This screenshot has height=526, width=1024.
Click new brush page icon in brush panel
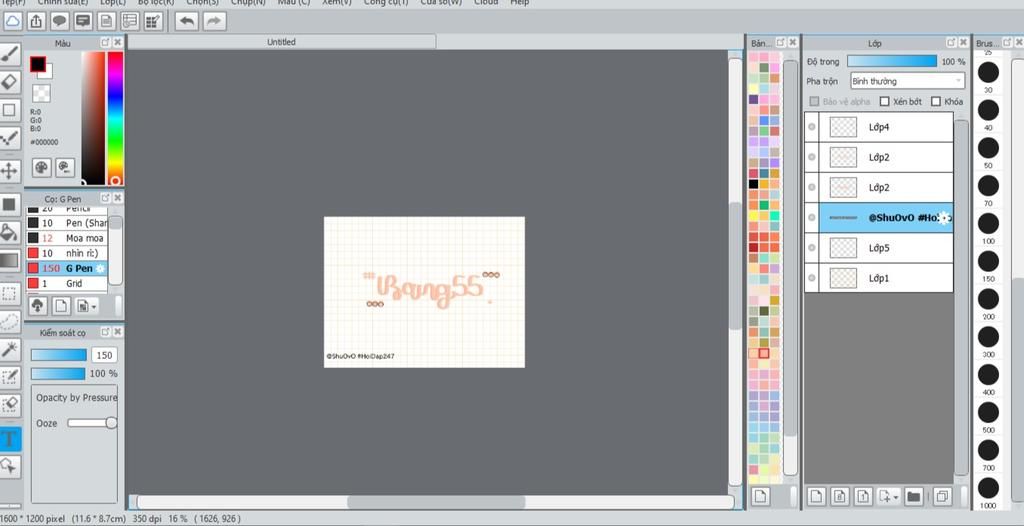(x=61, y=305)
